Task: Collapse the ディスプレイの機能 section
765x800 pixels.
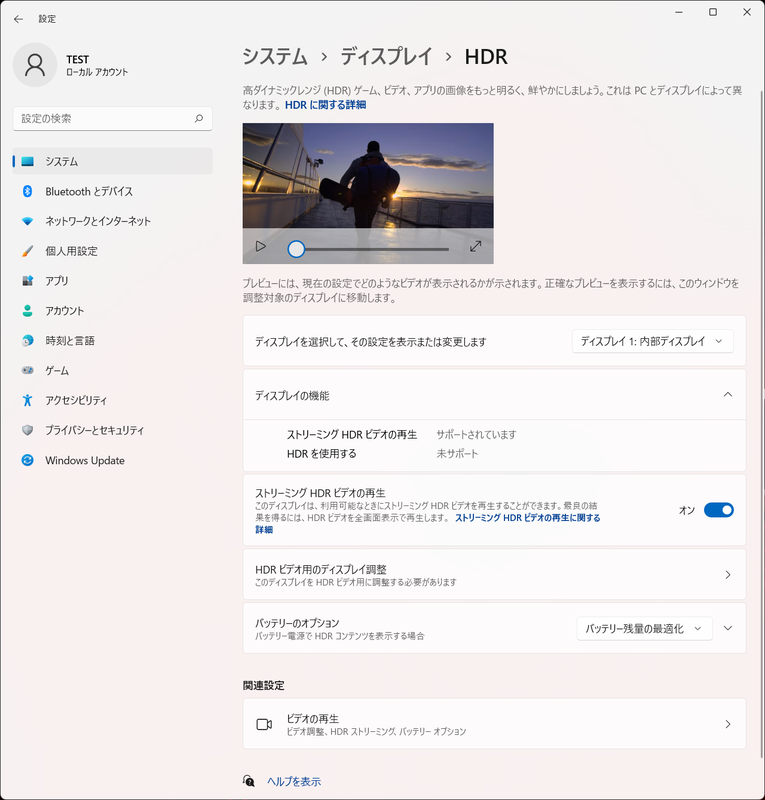Action: 728,395
